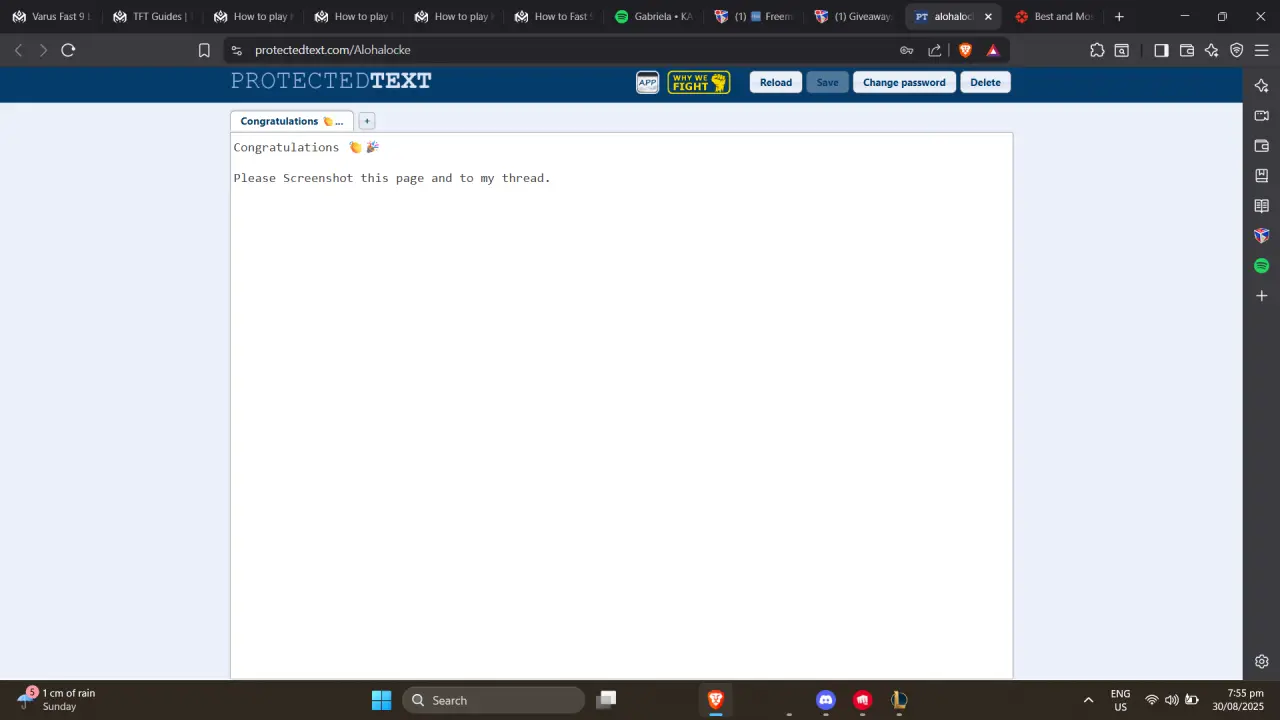Viewport: 1280px width, 720px height.
Task: Open the APP download icon
Action: pyautogui.click(x=647, y=82)
